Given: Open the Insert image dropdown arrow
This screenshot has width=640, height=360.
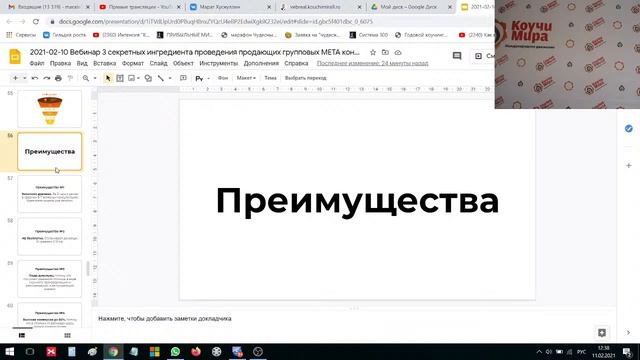Looking at the screenshot, I should [138, 78].
